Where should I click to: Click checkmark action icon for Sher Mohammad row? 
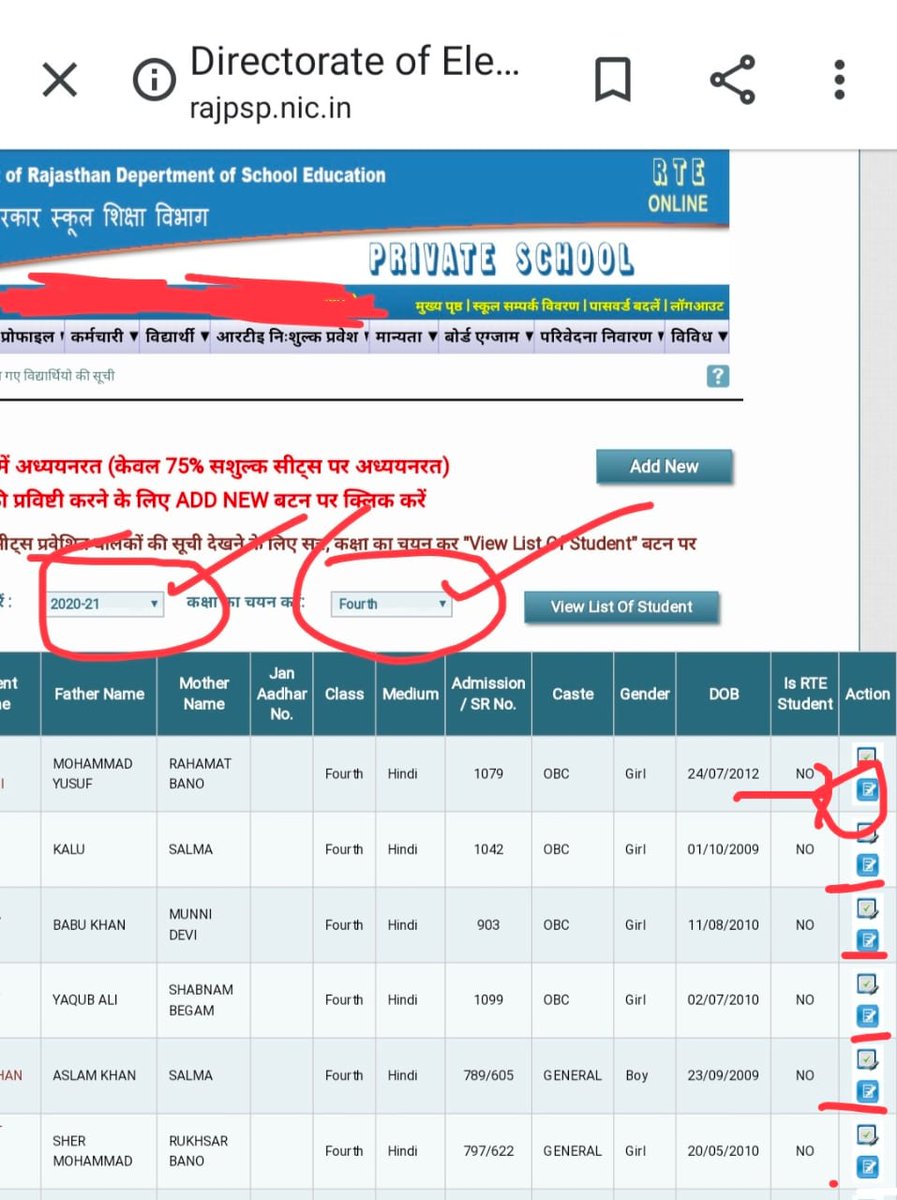coord(867,1134)
